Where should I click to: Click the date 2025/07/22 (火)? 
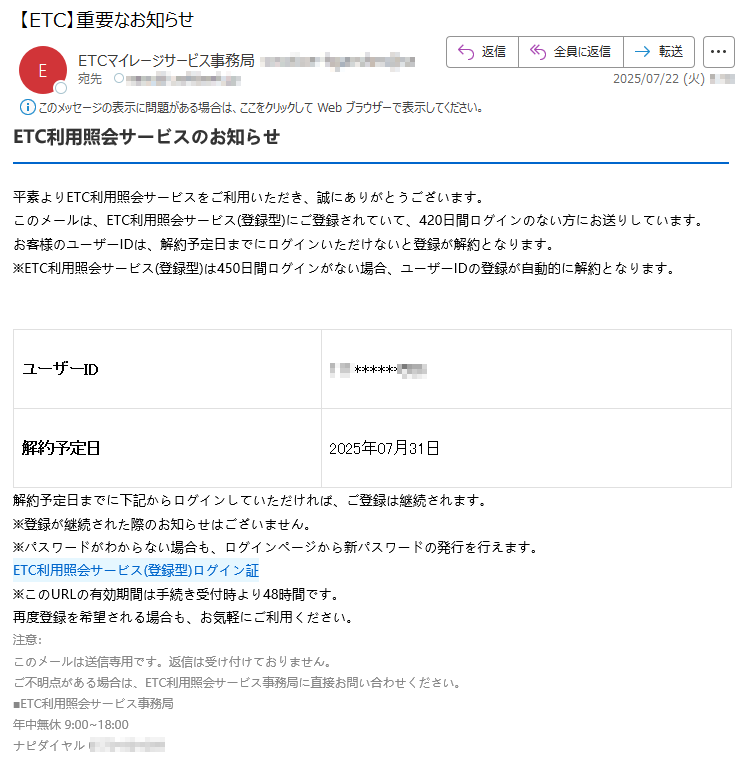(659, 79)
